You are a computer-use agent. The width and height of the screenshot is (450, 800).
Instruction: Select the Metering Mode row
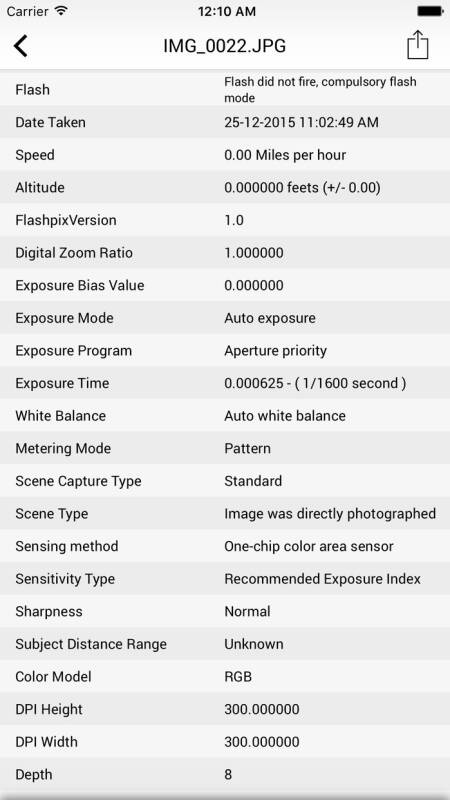[225, 448]
